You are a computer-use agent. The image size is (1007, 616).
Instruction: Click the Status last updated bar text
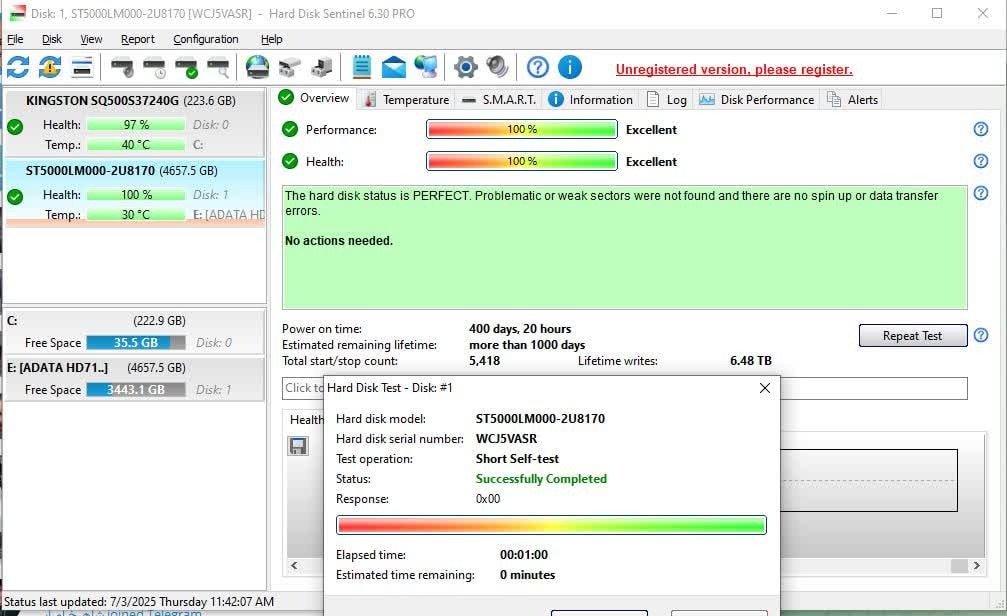point(139,602)
